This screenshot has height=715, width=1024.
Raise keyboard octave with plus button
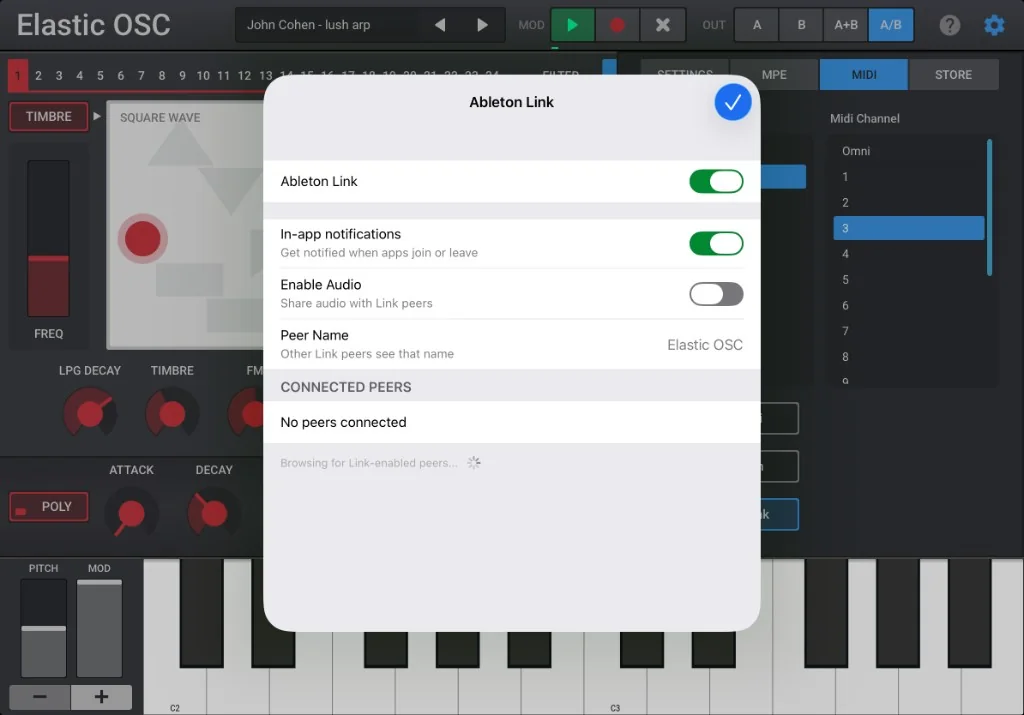point(101,697)
